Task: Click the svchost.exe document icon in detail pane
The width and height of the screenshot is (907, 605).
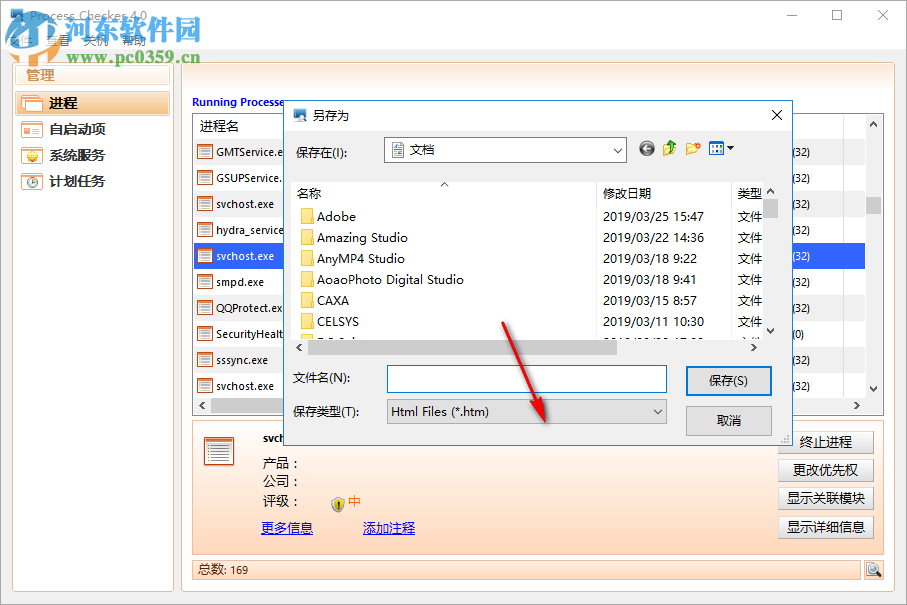Action: [x=218, y=450]
